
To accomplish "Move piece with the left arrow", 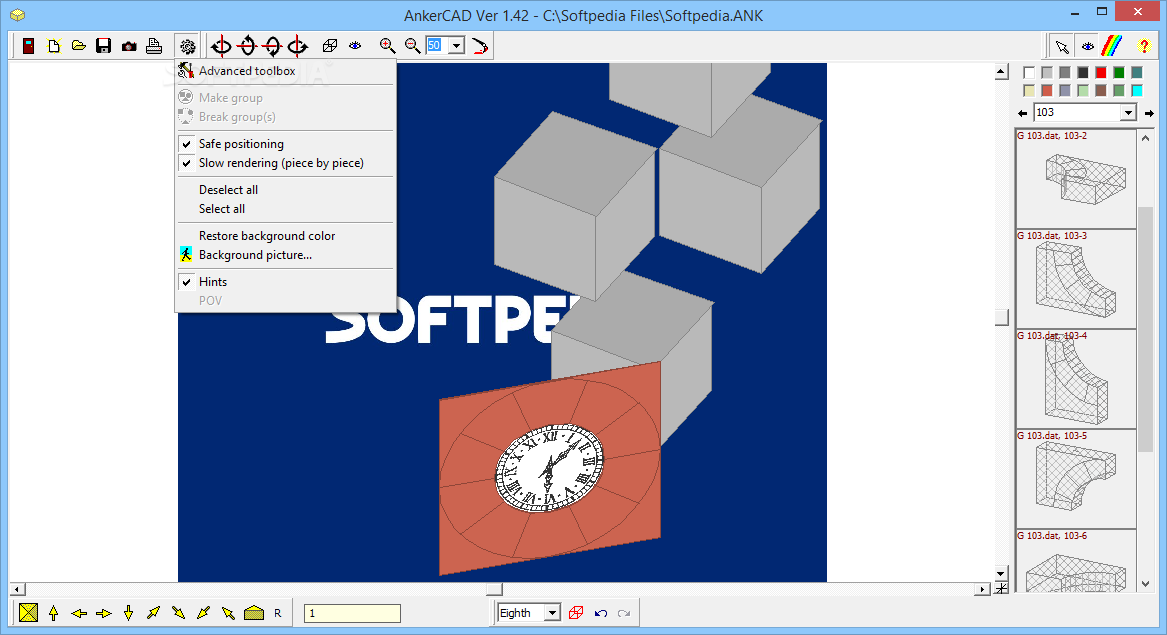I will click(x=79, y=613).
